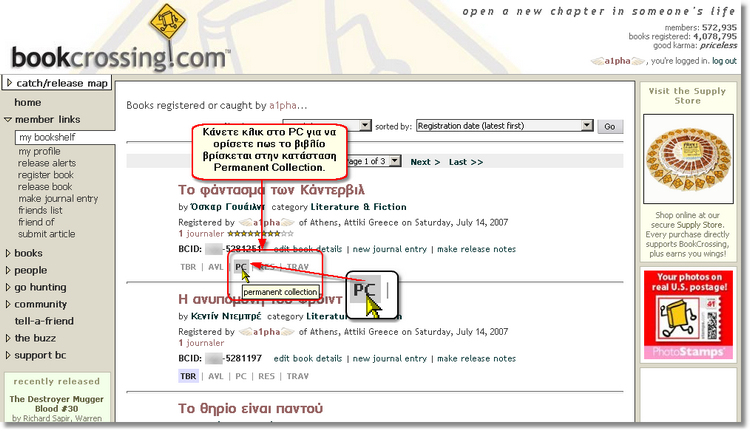
Task: Expand the 'books' sidebar section
Action: 28,253
